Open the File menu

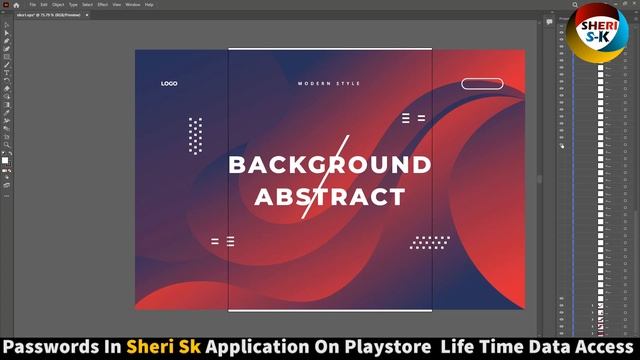click(33, 5)
